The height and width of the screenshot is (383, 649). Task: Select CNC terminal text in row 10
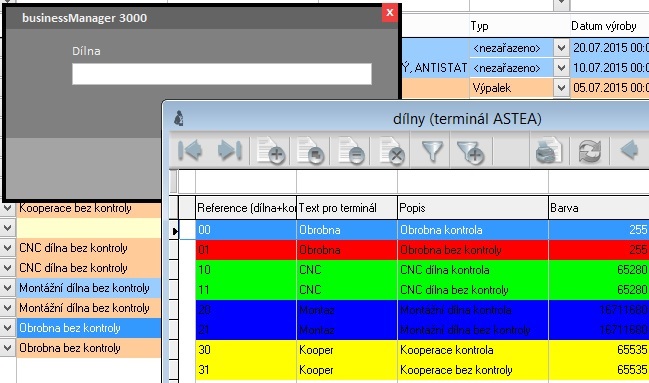[347, 270]
